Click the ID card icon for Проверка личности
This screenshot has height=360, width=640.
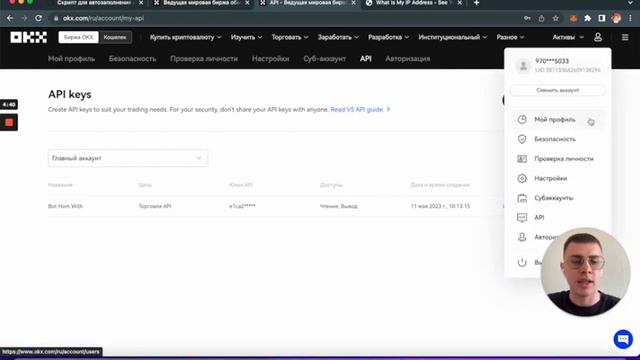tap(522, 159)
